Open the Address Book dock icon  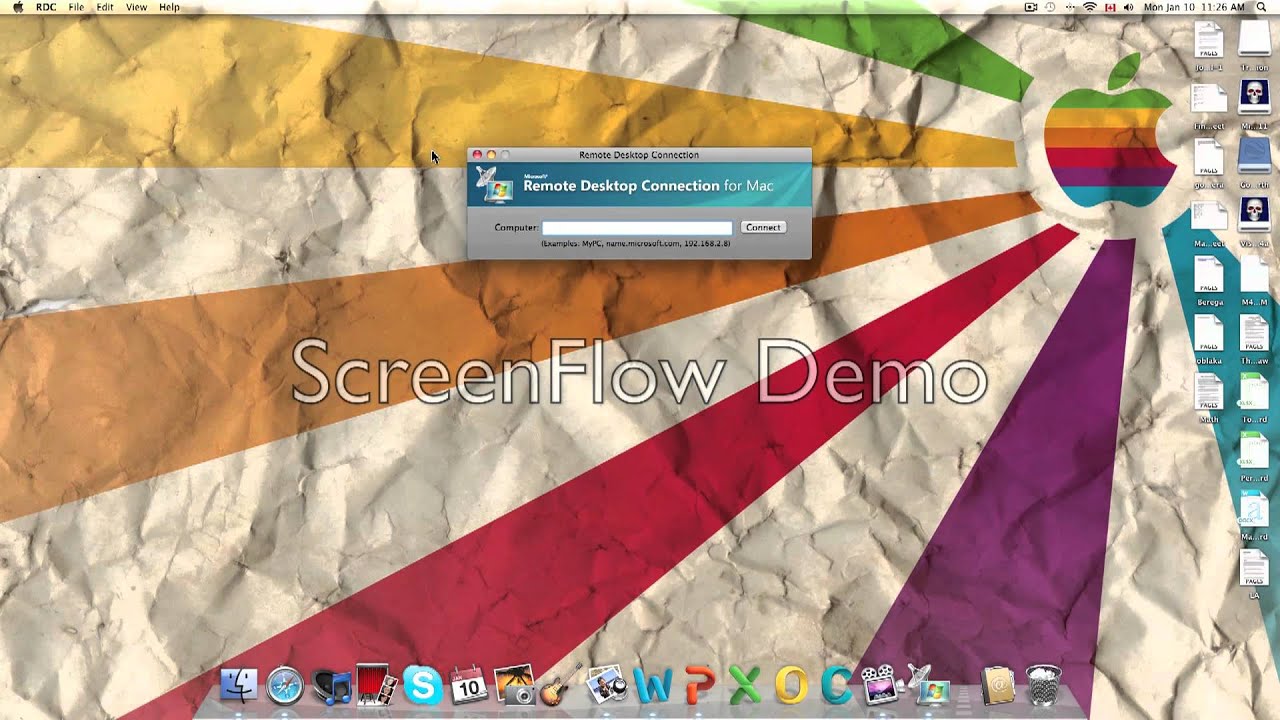point(998,686)
